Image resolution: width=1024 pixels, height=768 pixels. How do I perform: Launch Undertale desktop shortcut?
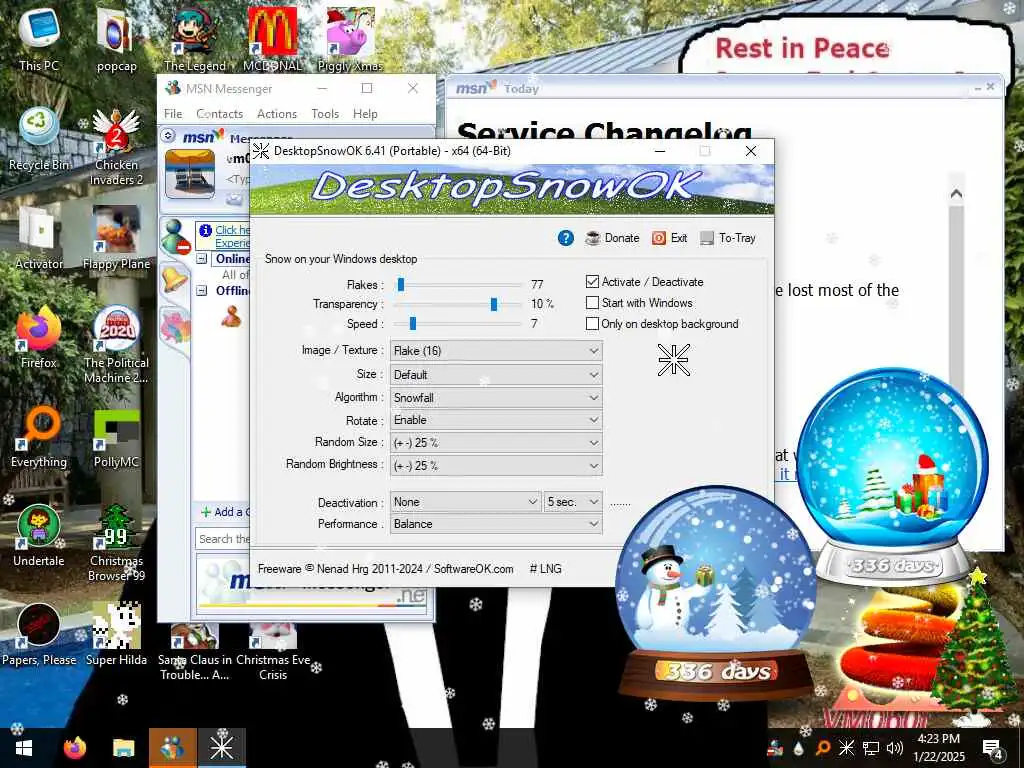click(39, 536)
